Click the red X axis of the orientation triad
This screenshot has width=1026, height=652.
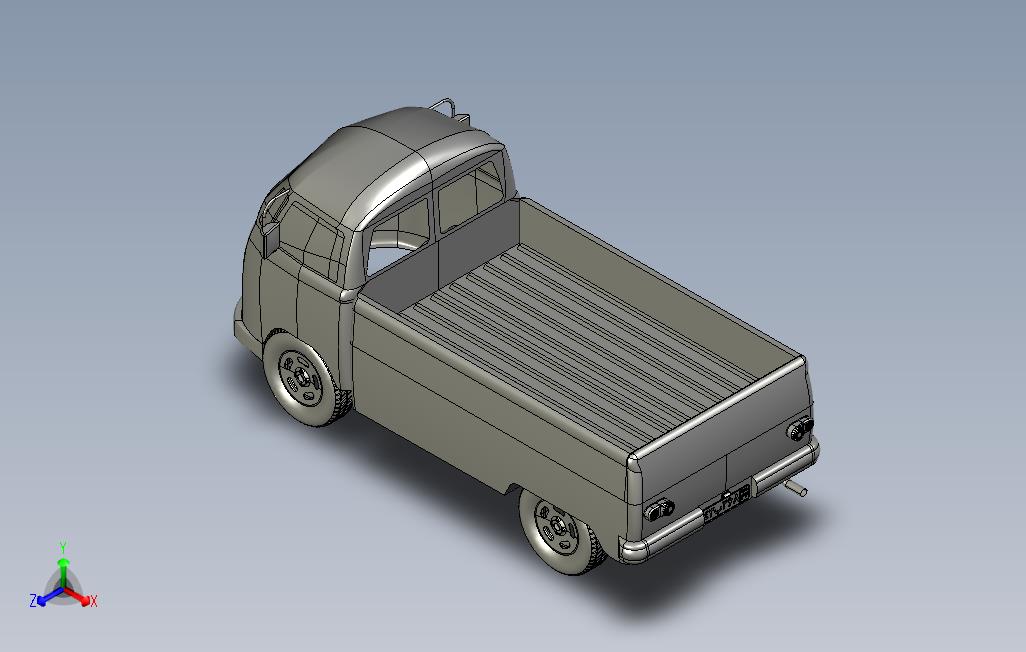[x=79, y=596]
